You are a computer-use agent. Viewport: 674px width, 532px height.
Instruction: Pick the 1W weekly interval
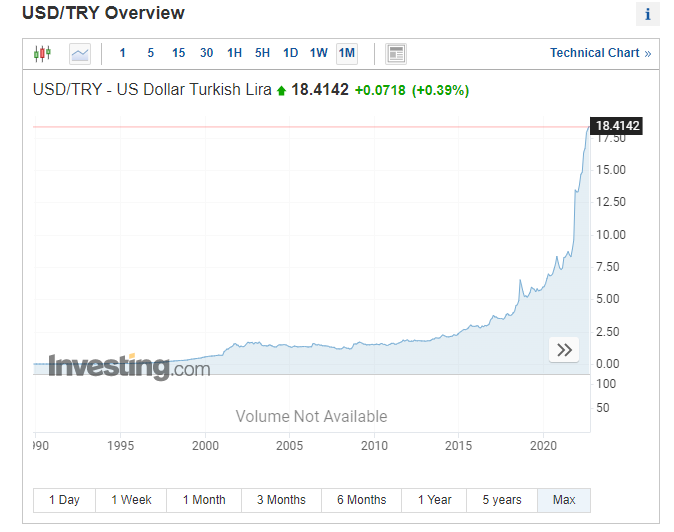coord(318,53)
